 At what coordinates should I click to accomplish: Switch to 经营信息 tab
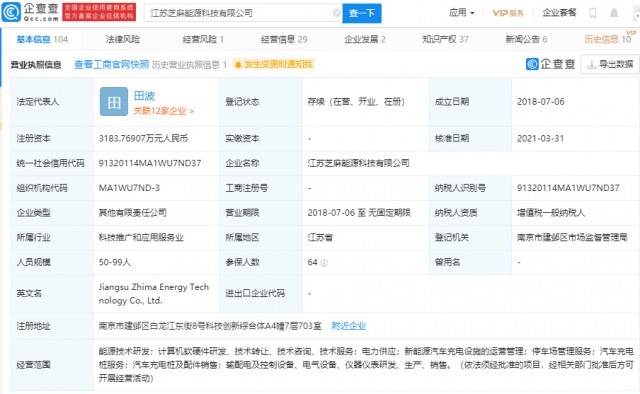(x=284, y=39)
